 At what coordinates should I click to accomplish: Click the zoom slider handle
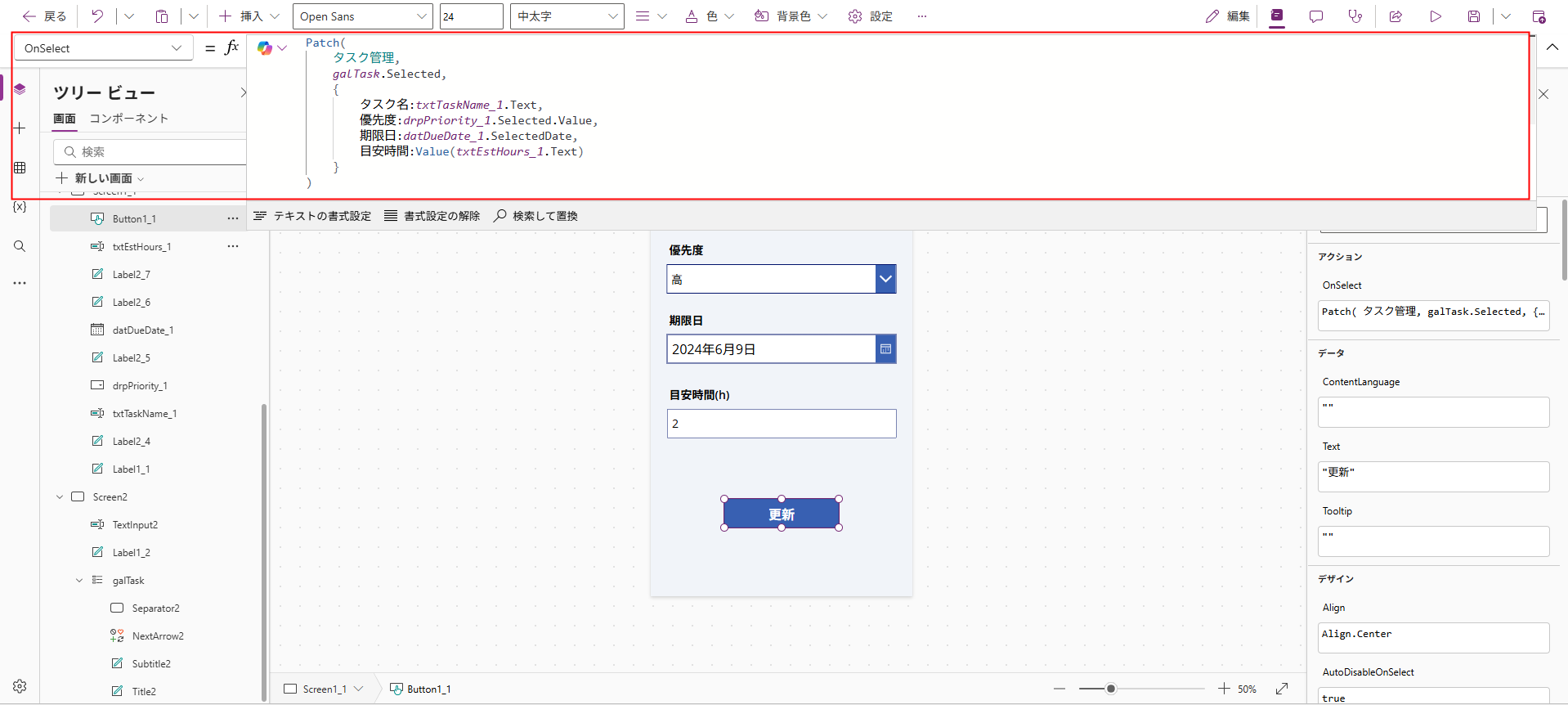(x=1110, y=689)
